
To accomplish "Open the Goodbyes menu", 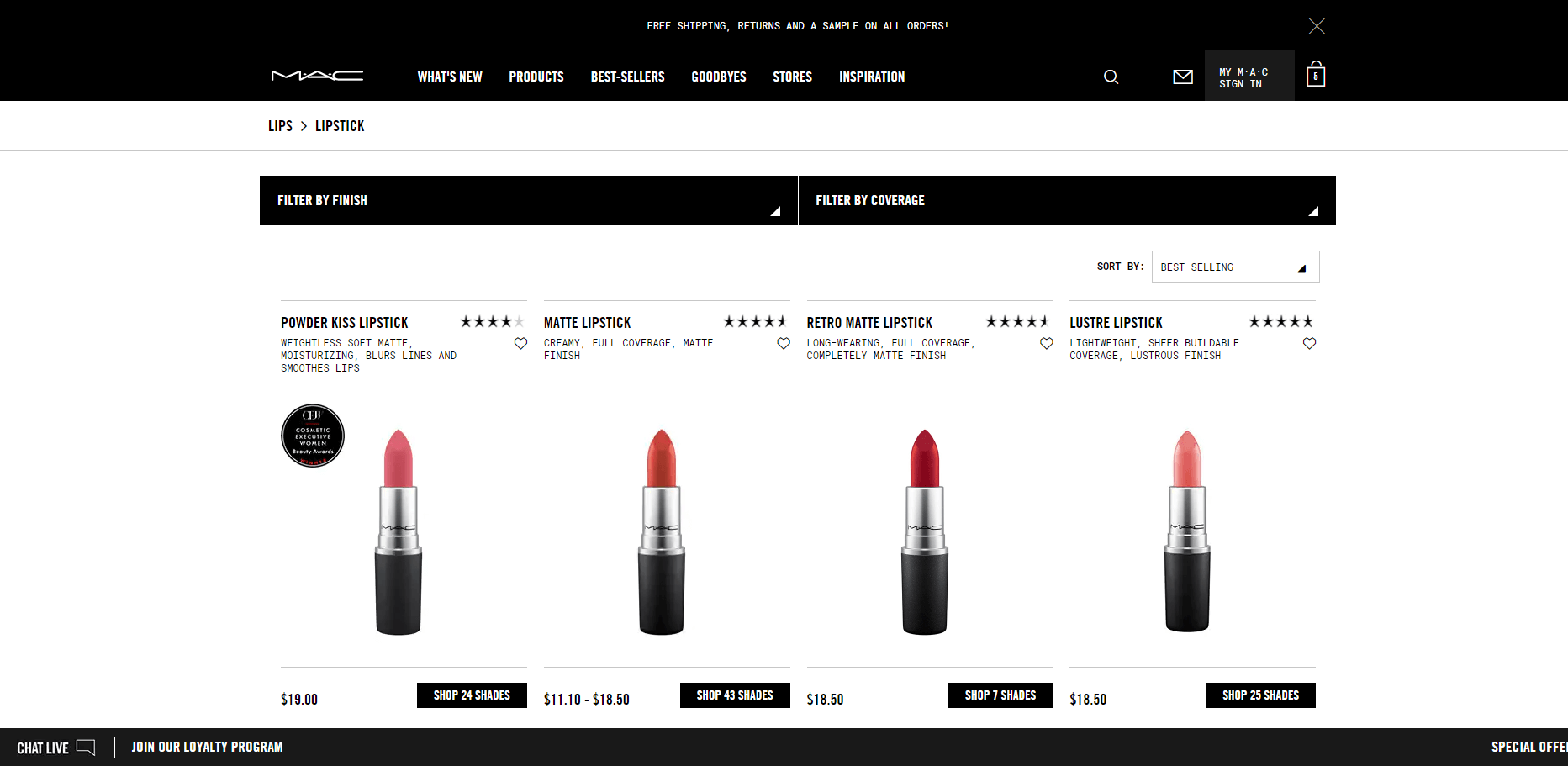I will point(719,77).
